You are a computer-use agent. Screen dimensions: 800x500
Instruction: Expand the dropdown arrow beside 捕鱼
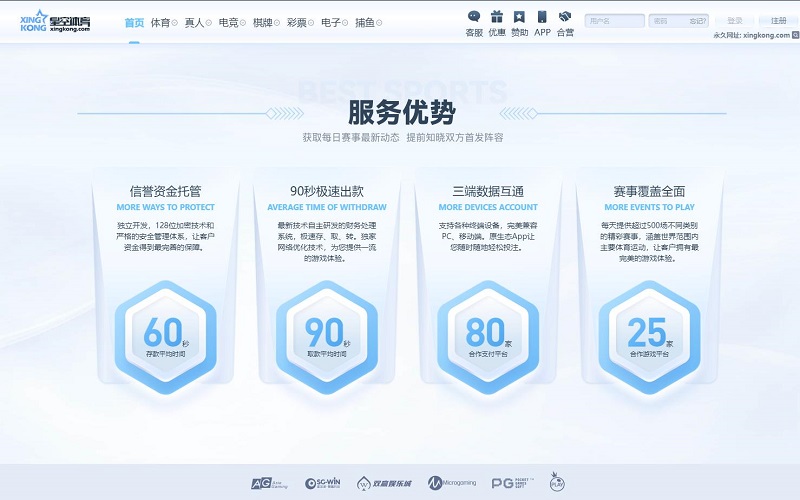(379, 23)
